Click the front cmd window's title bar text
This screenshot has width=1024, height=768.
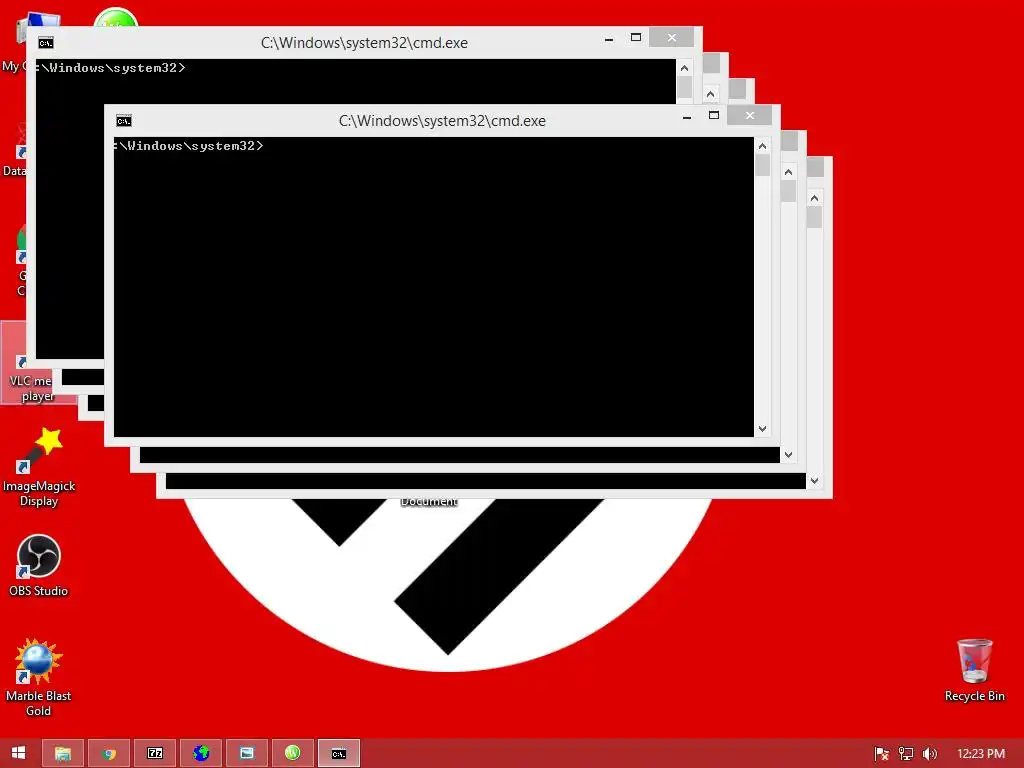point(442,121)
